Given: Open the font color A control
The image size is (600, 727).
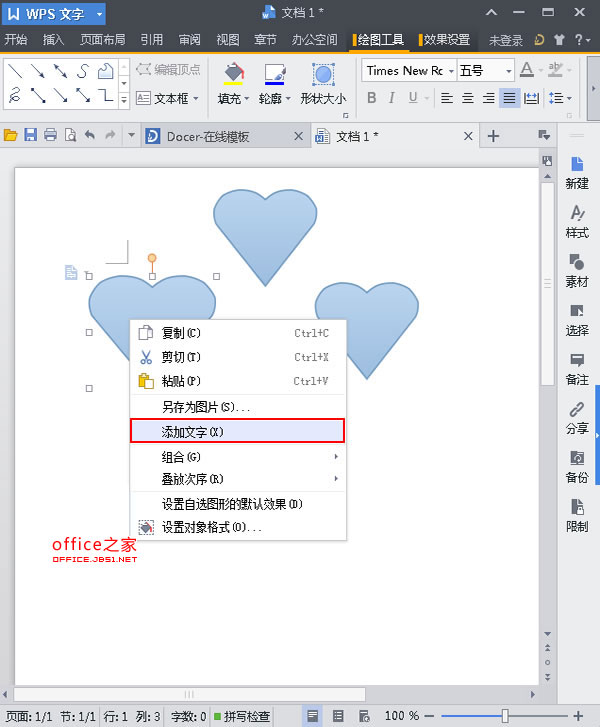Looking at the screenshot, I should pyautogui.click(x=526, y=70).
